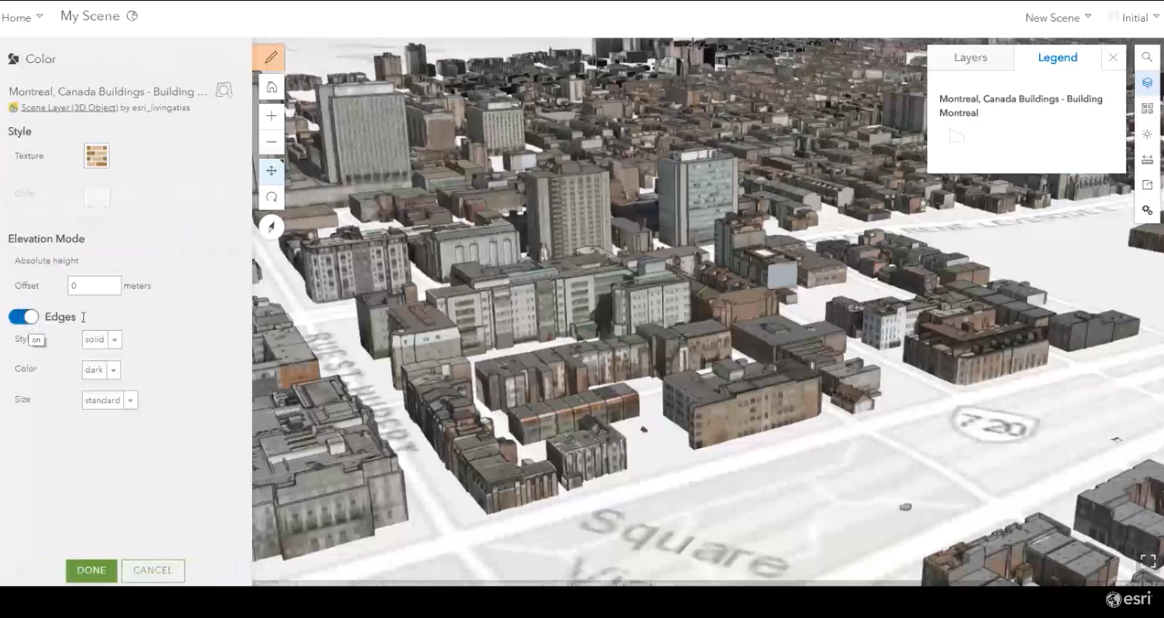Open the edge Size 'standard' dropdown
Viewport: 1164px width, 618px height.
click(x=109, y=400)
